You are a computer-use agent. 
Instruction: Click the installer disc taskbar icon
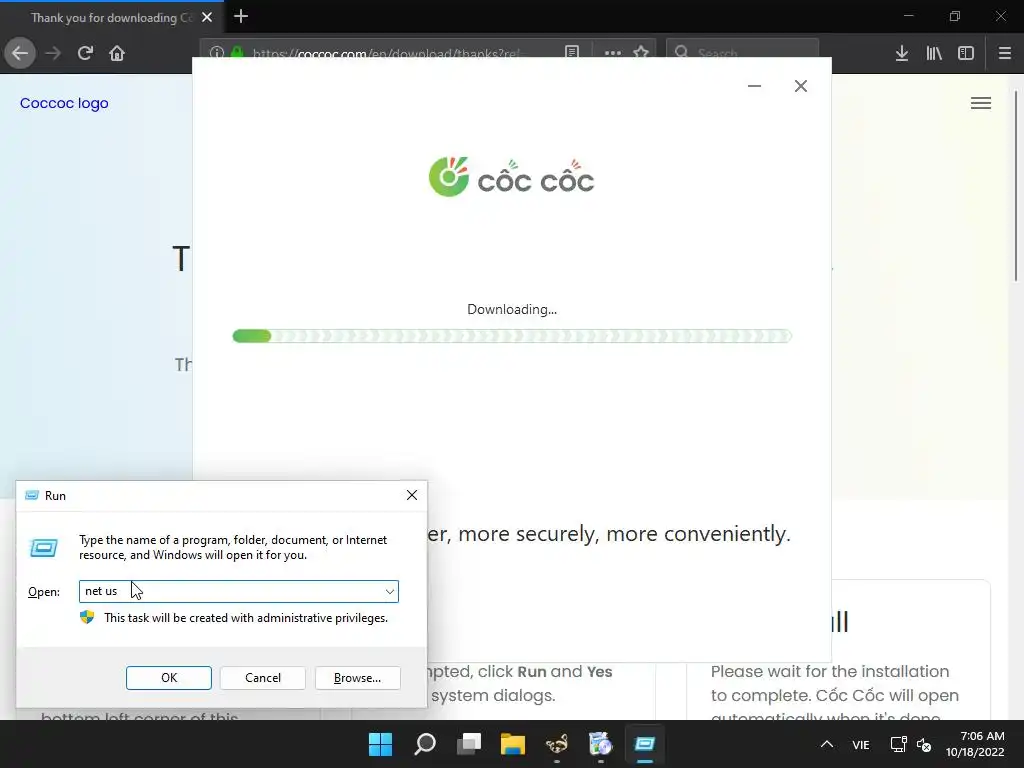point(600,744)
